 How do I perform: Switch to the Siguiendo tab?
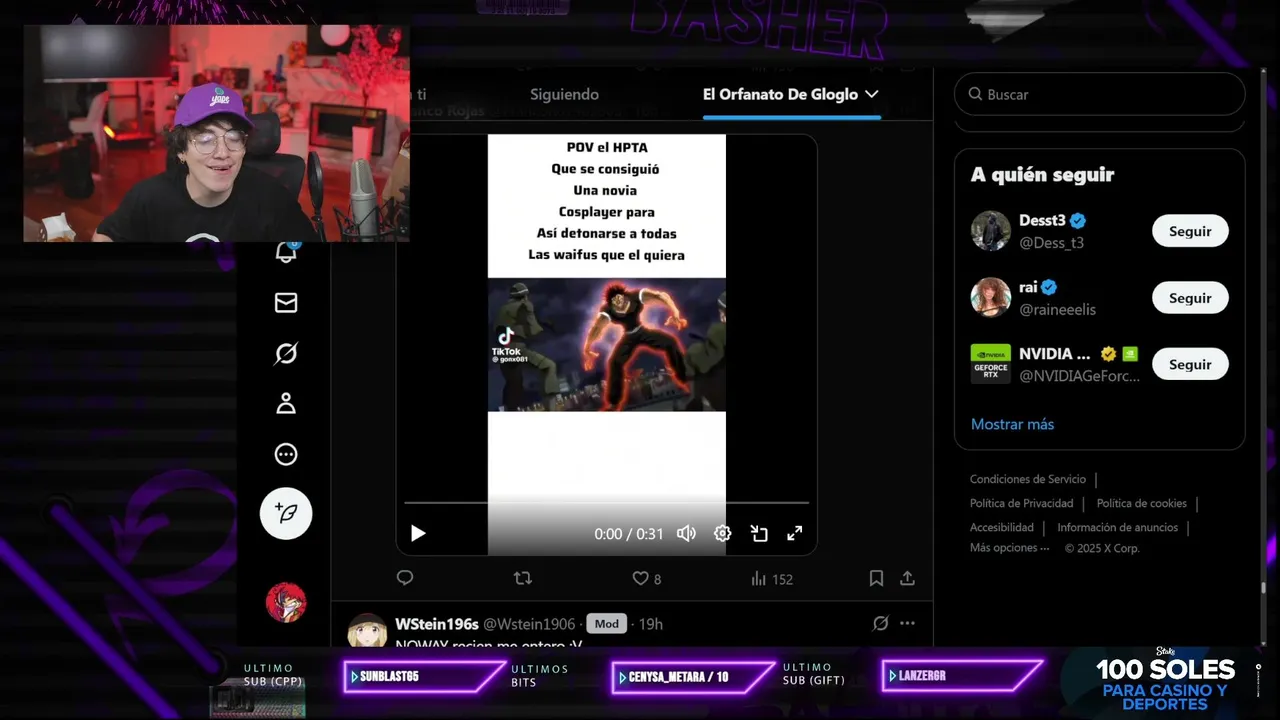[564, 94]
